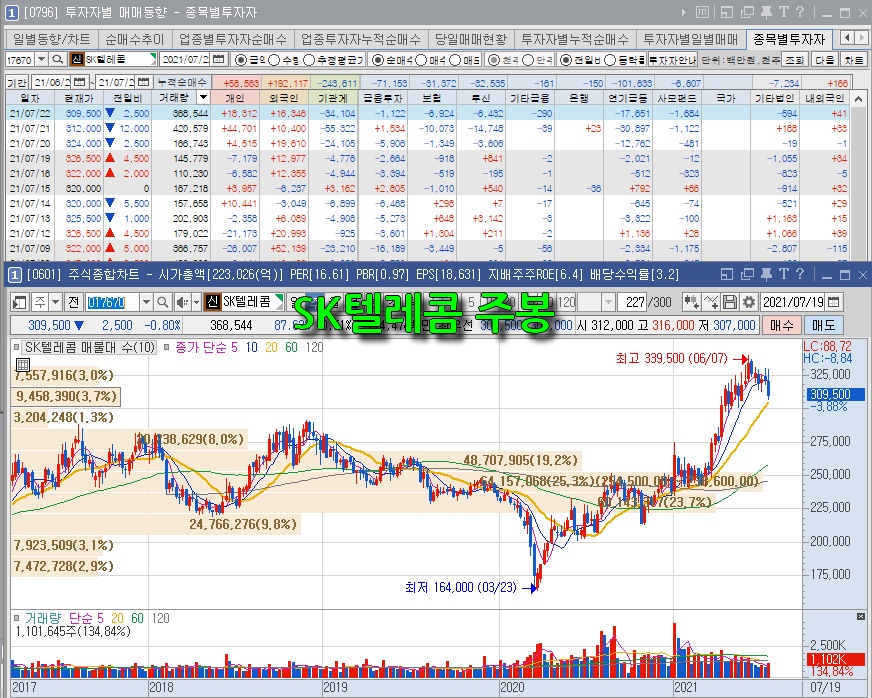Viewport: 872px width, 698px height.
Task: Open the dropdown arrow beside 거래량 column header
Action: [x=204, y=97]
